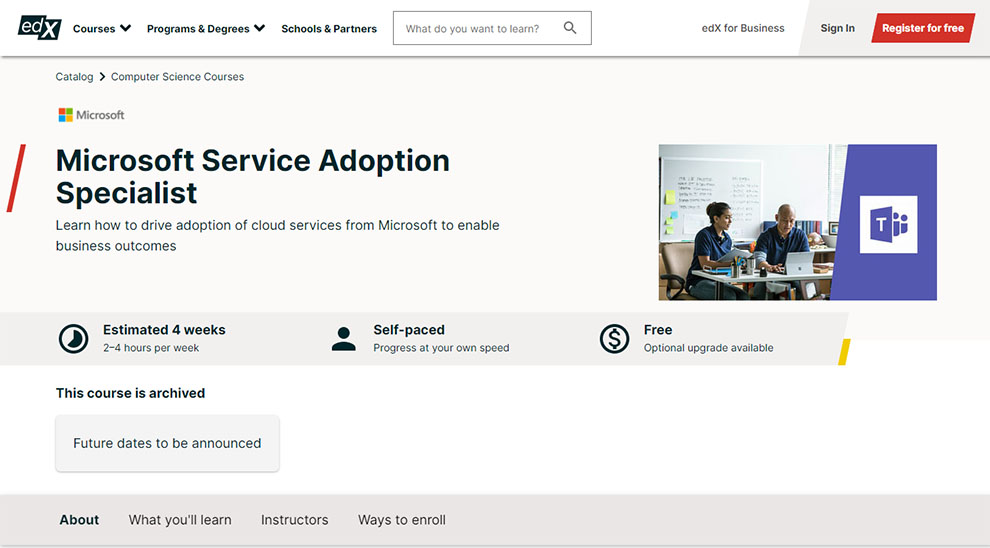Switch to the Instructors tab
This screenshot has height=548, width=990.
point(295,520)
